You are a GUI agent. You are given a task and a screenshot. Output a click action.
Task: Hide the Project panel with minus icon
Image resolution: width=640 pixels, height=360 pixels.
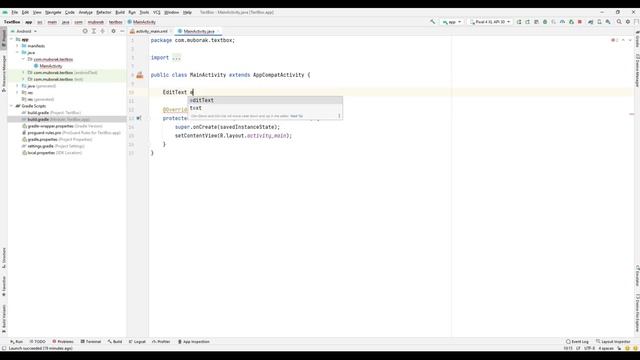[x=122, y=31]
